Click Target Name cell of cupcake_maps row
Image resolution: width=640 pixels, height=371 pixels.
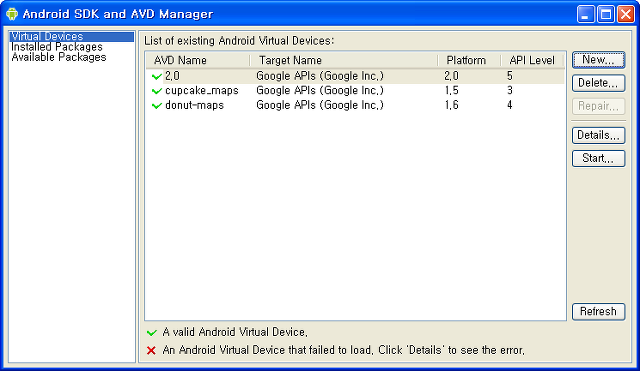coord(320,91)
